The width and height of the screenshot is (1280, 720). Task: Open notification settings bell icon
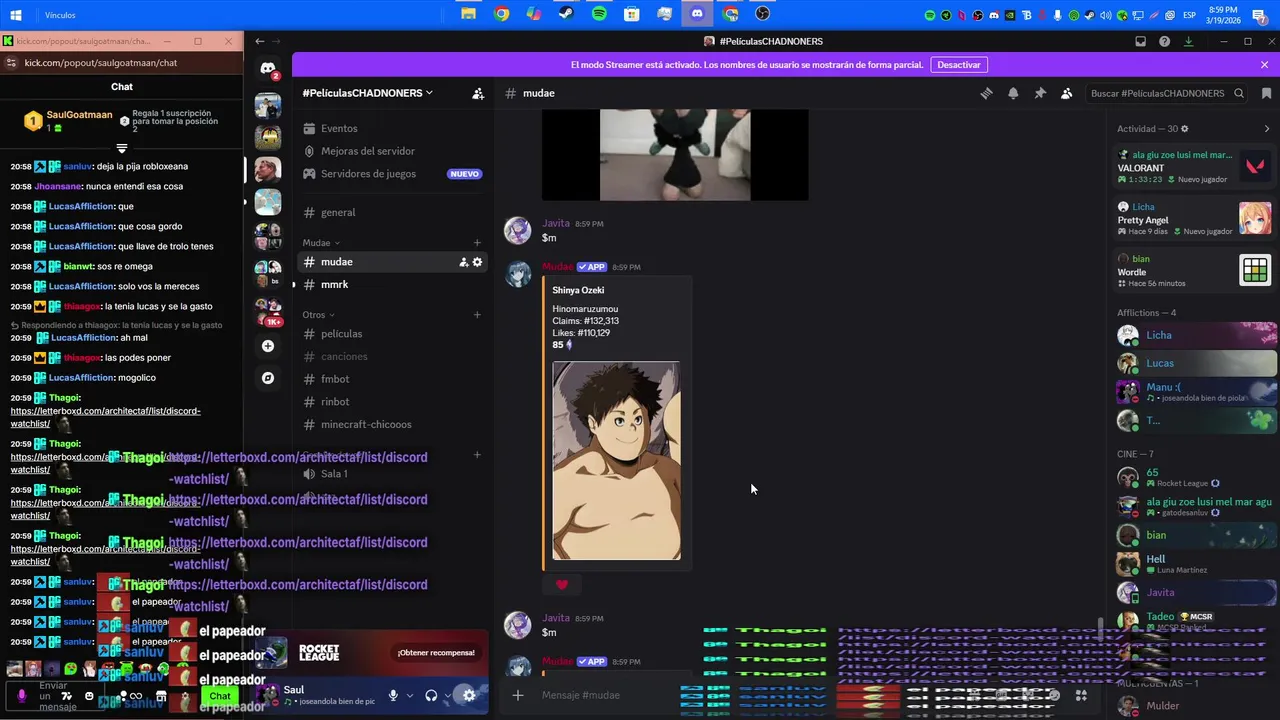point(1013,93)
